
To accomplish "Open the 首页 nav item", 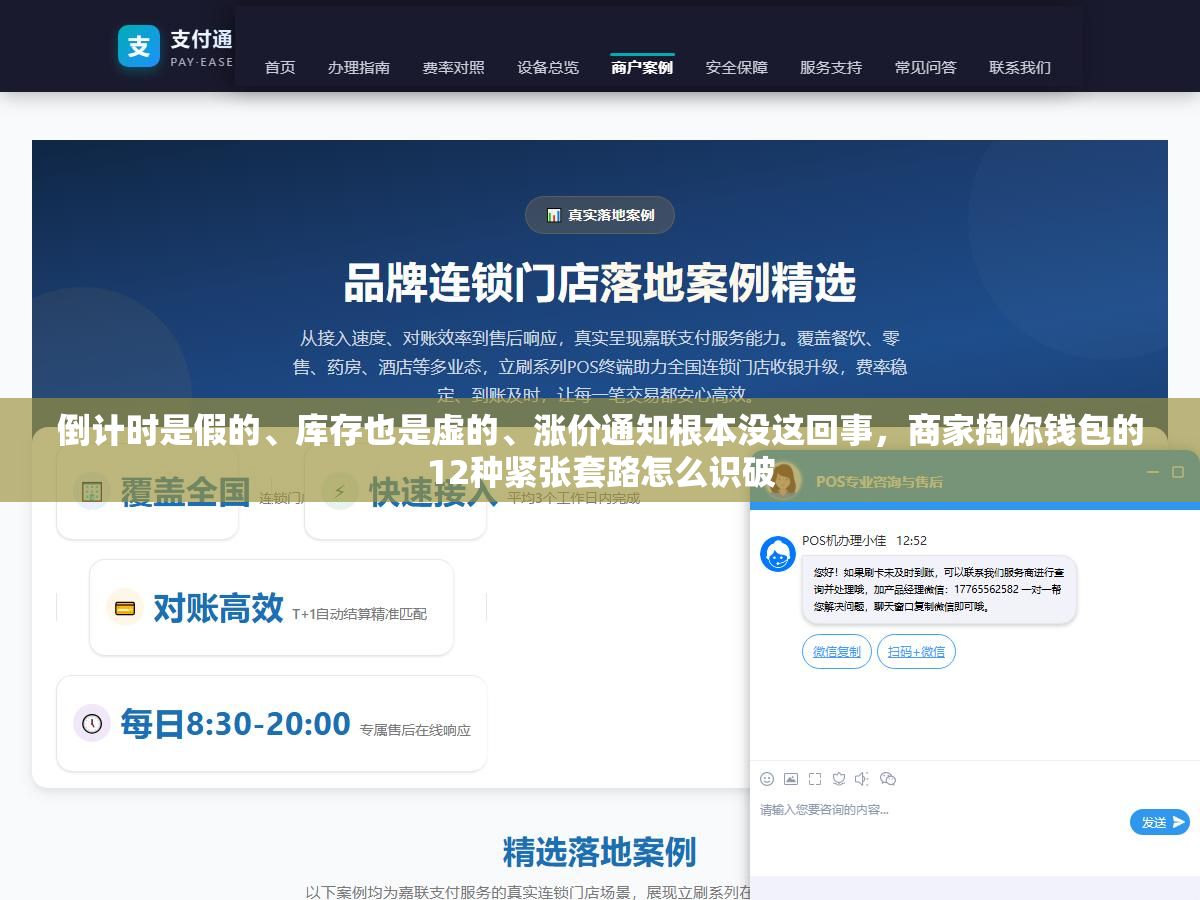I will (280, 67).
